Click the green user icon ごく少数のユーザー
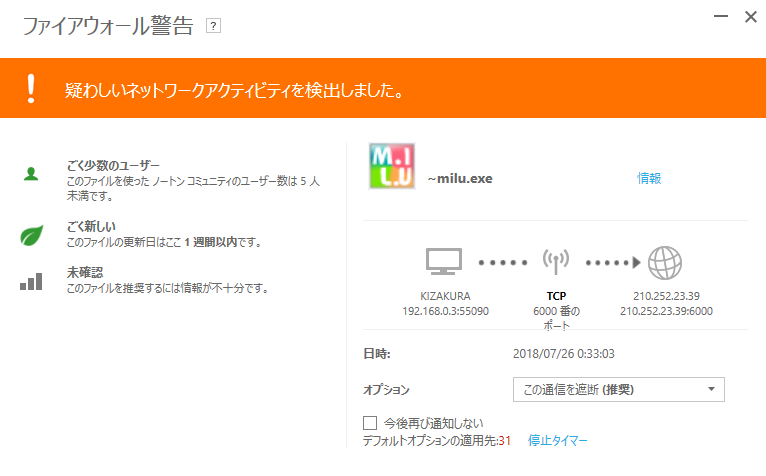The width and height of the screenshot is (766, 476). point(31,174)
